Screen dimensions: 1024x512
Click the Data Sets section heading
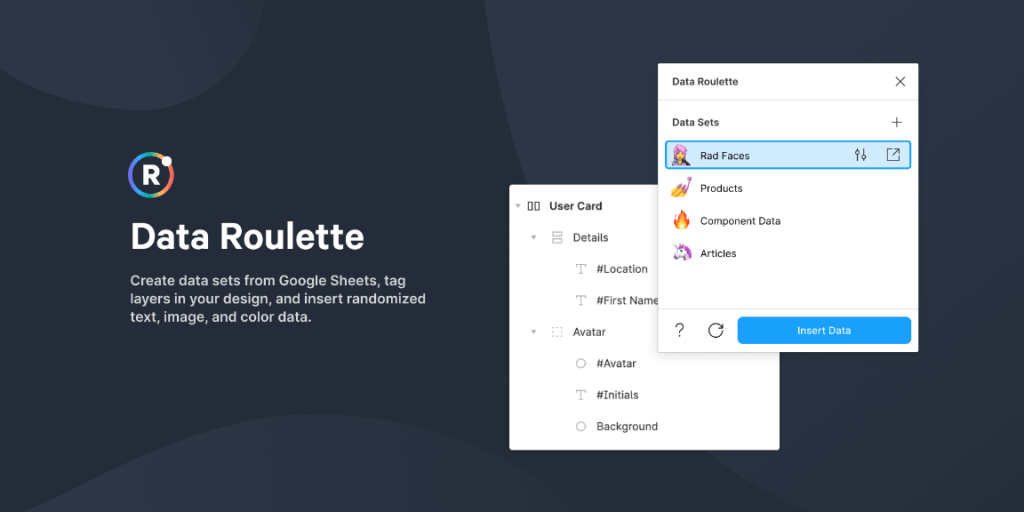[x=696, y=122]
